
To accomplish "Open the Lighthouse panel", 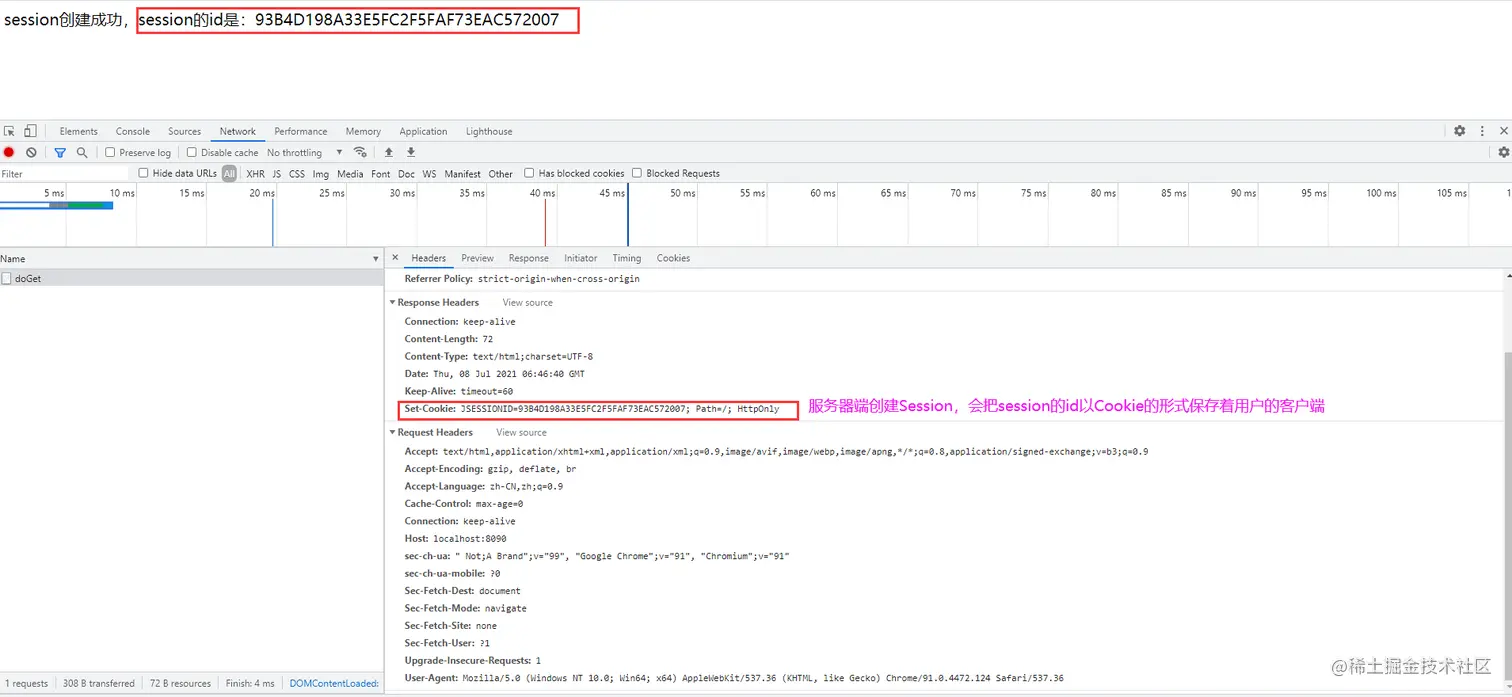I will coord(489,131).
